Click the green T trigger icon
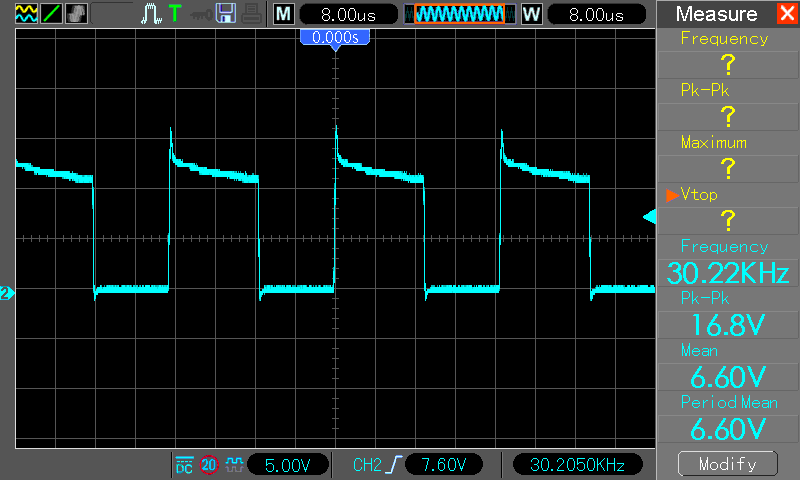Screen dimensions: 800x480 click(x=175, y=13)
